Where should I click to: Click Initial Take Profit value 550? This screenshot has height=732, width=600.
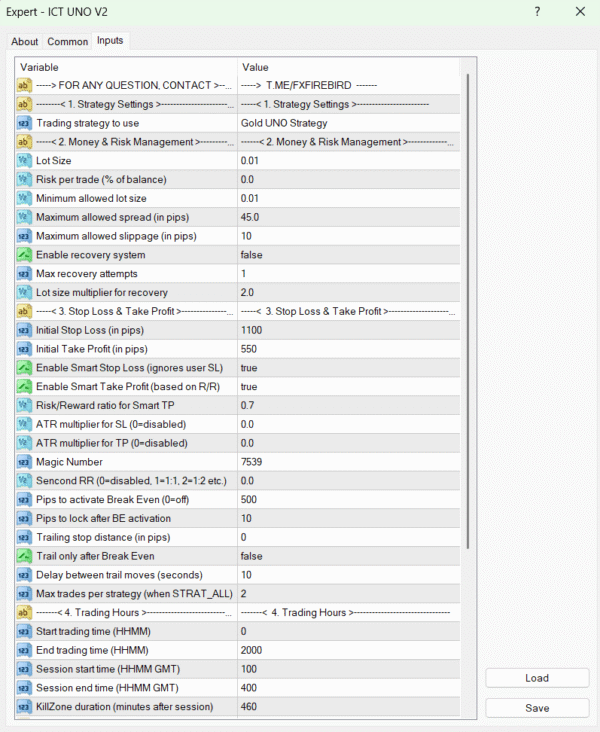[x=249, y=349]
